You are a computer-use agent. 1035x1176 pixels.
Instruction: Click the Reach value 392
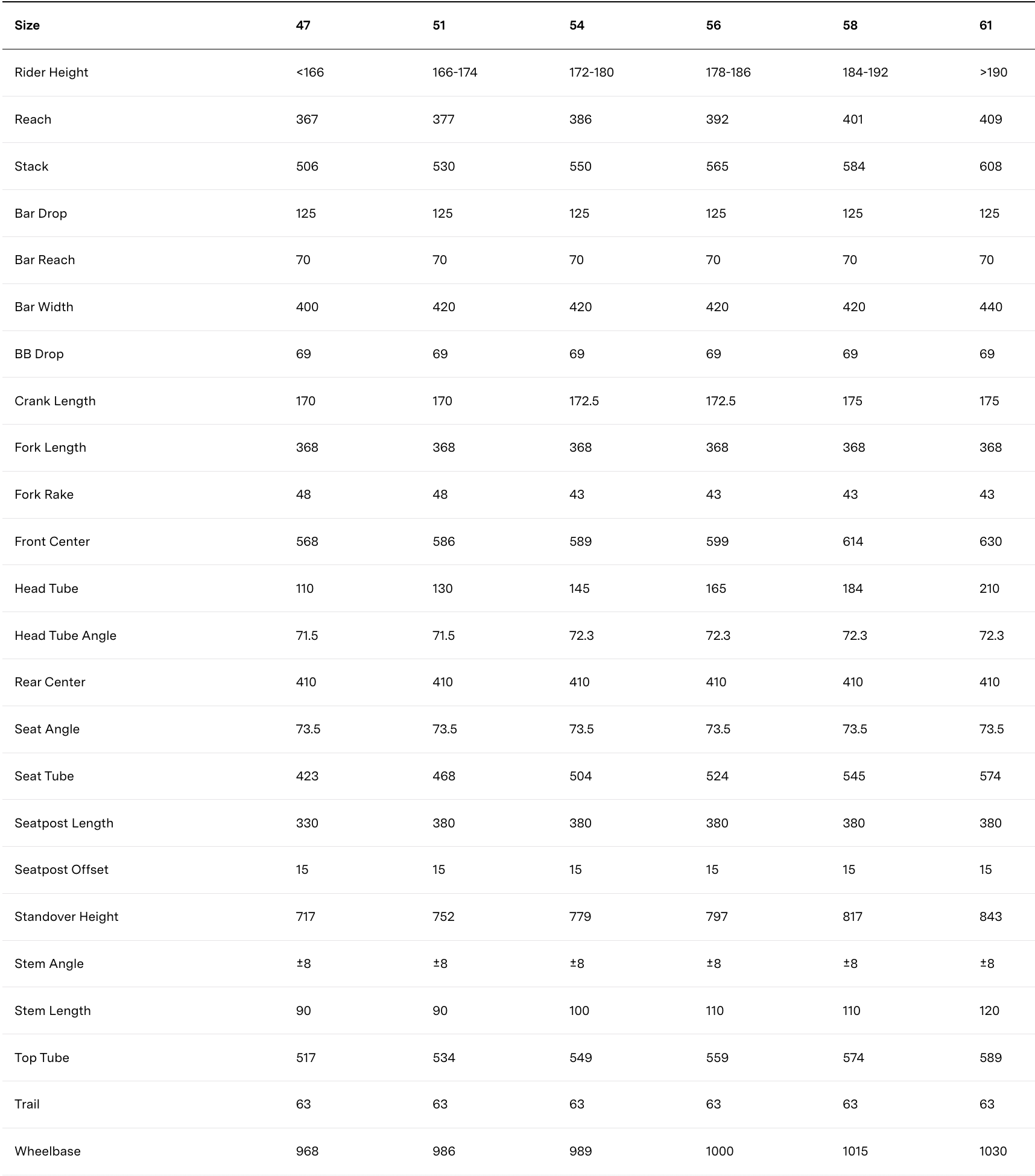coord(717,119)
